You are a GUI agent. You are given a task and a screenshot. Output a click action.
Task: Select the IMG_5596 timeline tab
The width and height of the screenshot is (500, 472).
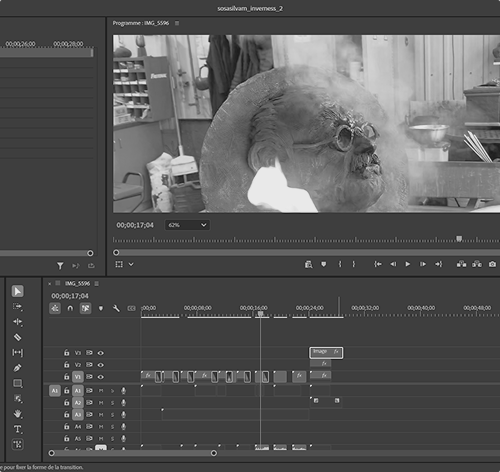tap(77, 284)
